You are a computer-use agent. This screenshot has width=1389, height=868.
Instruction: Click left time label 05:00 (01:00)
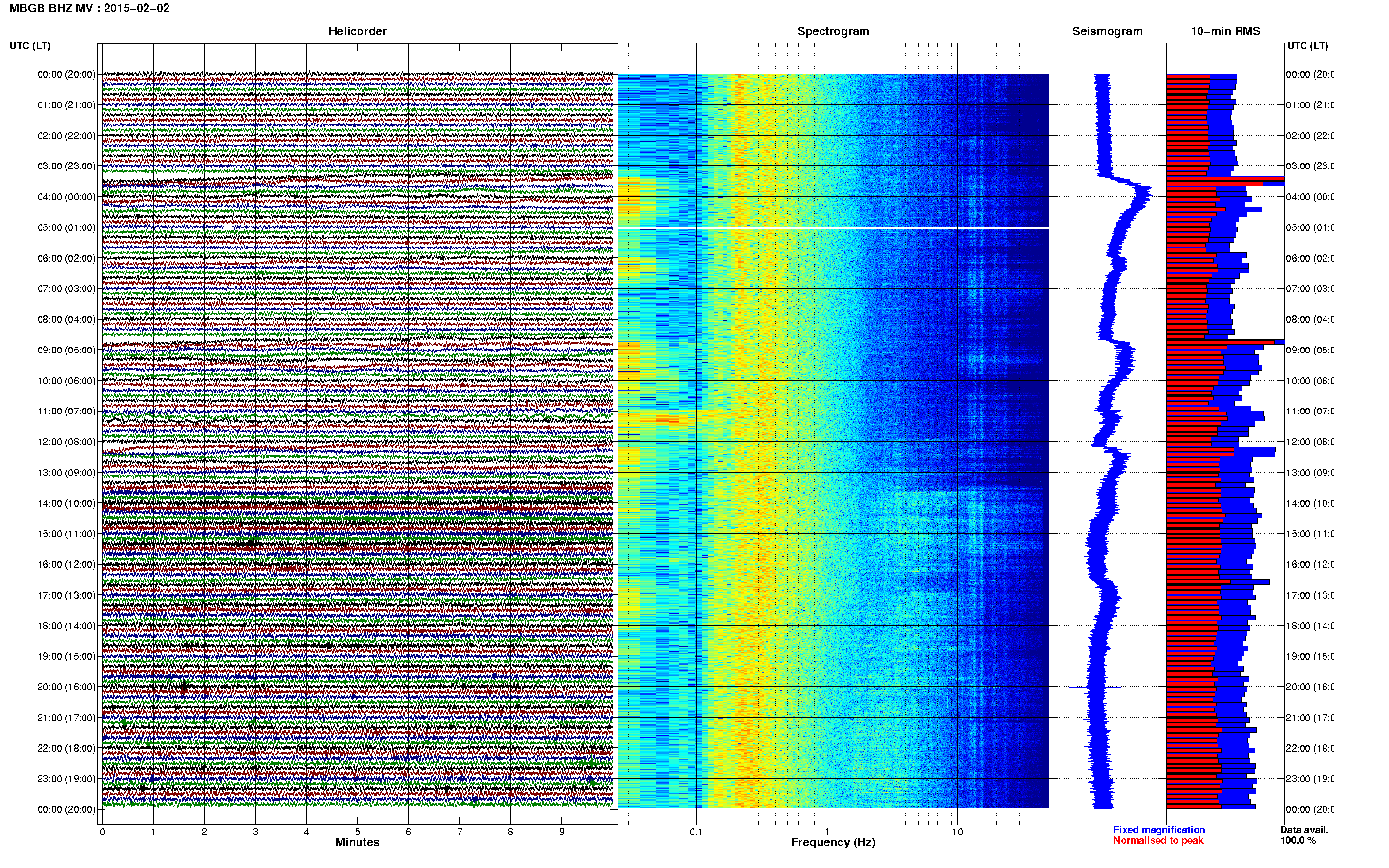click(x=66, y=227)
